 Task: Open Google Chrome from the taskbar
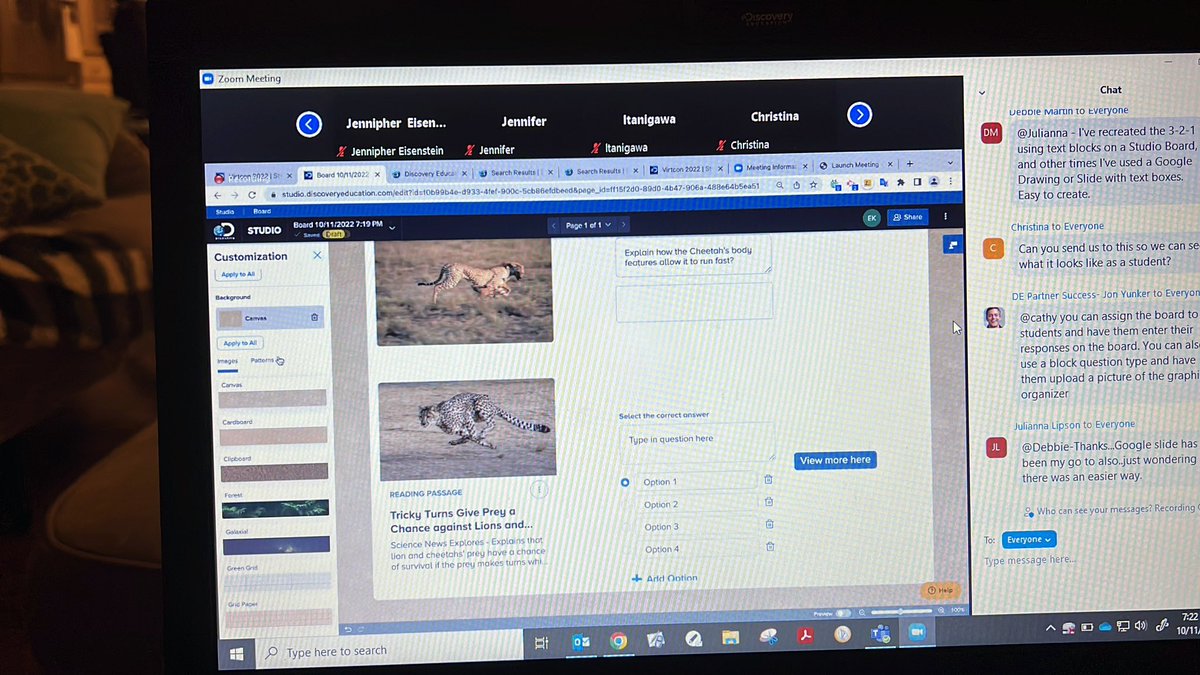pyautogui.click(x=618, y=641)
